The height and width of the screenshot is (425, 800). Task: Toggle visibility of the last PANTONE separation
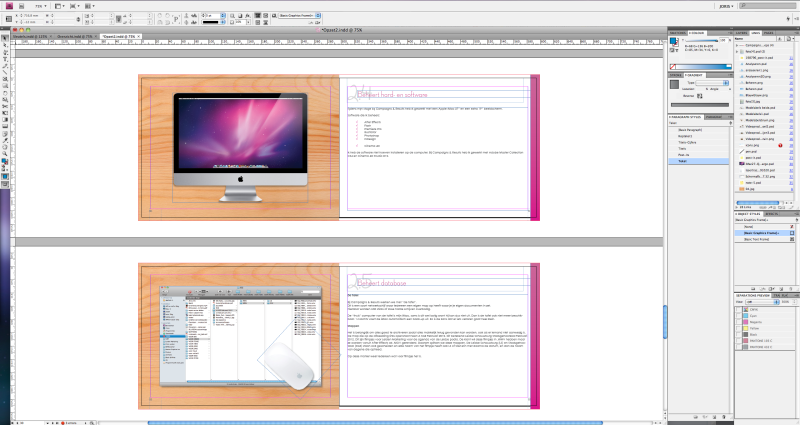click(x=738, y=347)
